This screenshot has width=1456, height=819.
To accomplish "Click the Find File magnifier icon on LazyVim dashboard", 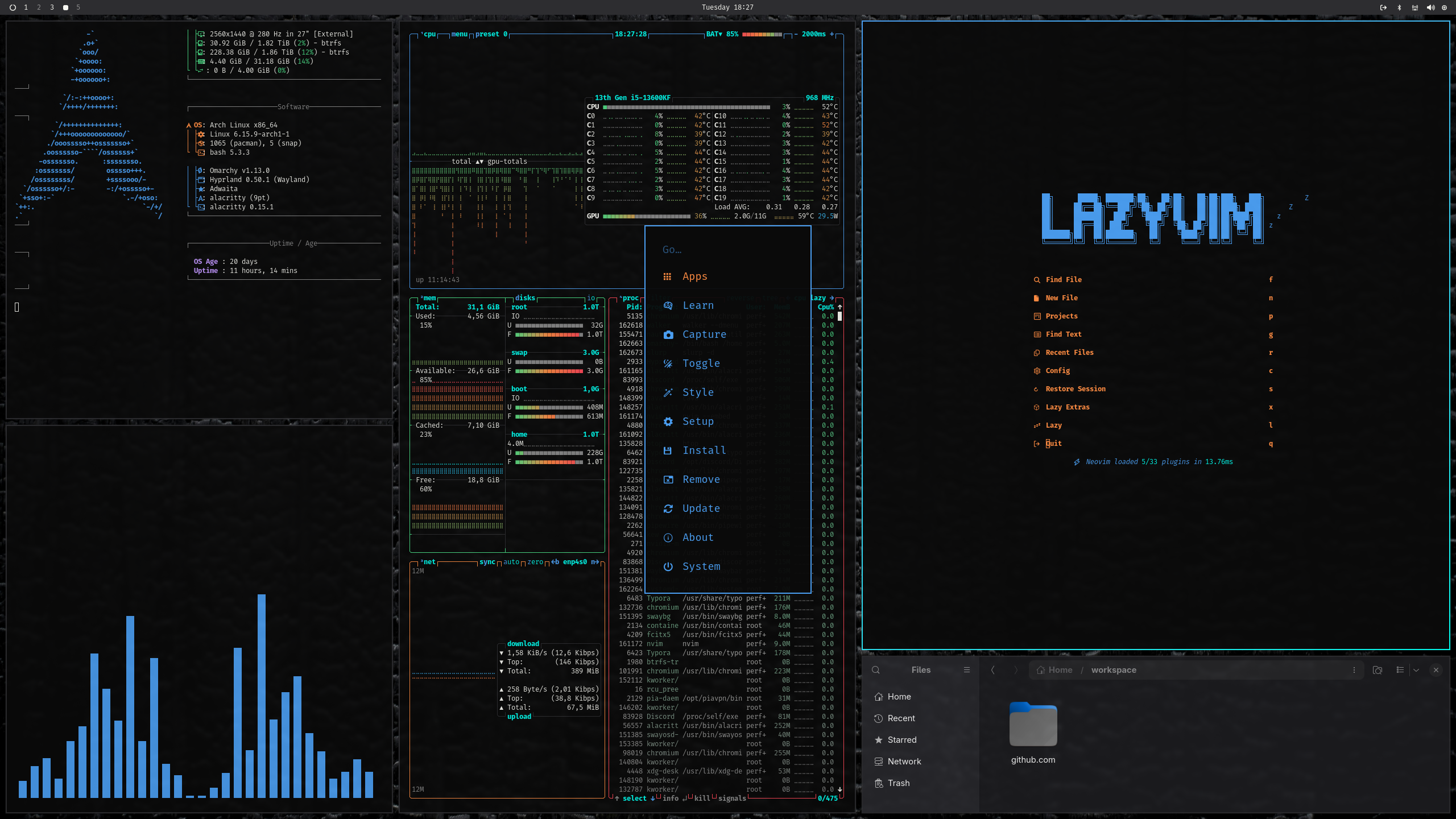I will (x=1036, y=280).
